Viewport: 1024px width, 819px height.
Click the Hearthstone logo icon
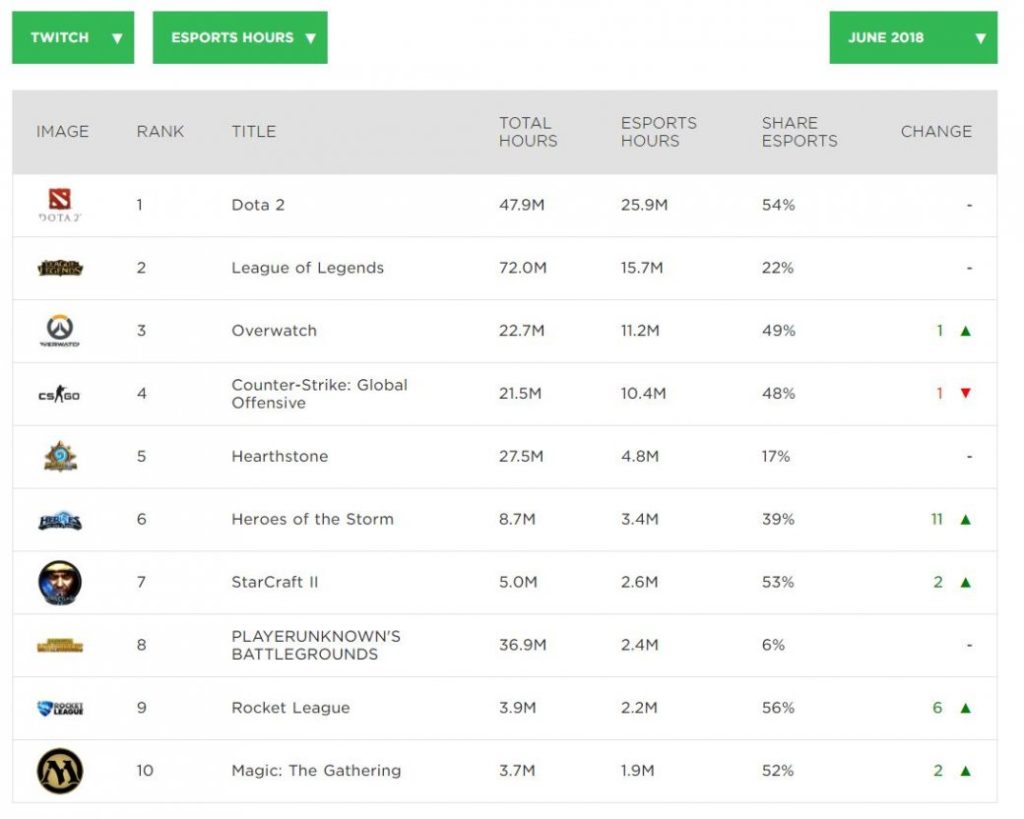(60, 457)
